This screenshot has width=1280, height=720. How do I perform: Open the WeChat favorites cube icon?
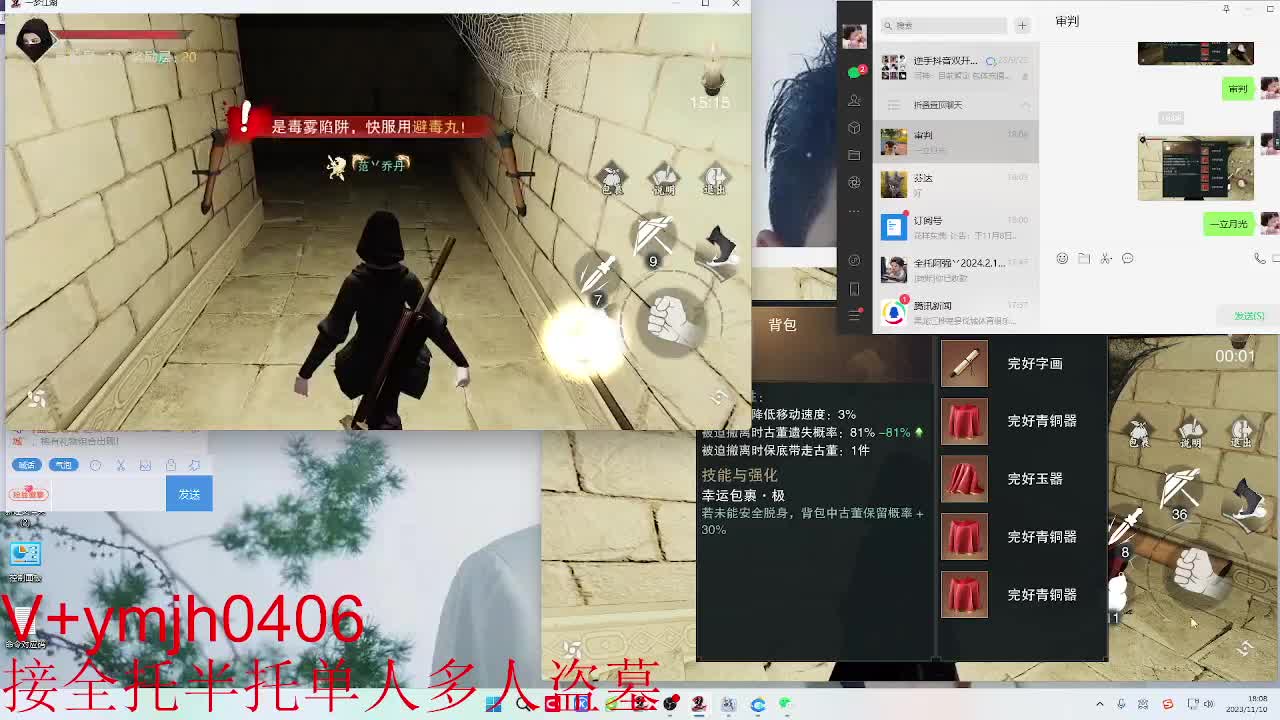click(854, 128)
